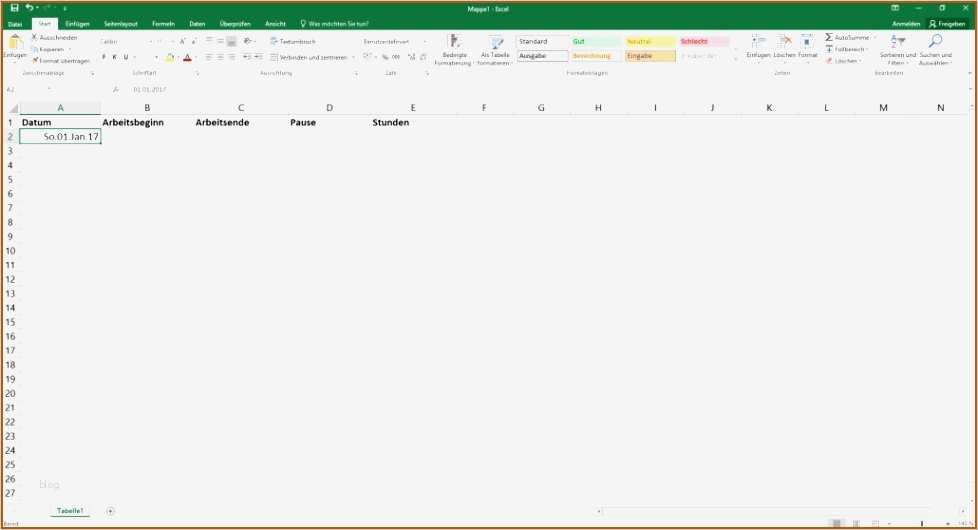Apply the Eingabe cell style
This screenshot has height=530, width=978.
tap(650, 56)
